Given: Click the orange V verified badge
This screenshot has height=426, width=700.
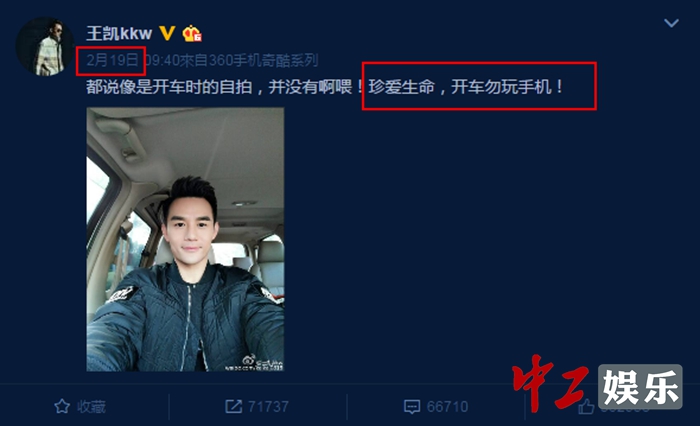Looking at the screenshot, I should (x=167, y=33).
